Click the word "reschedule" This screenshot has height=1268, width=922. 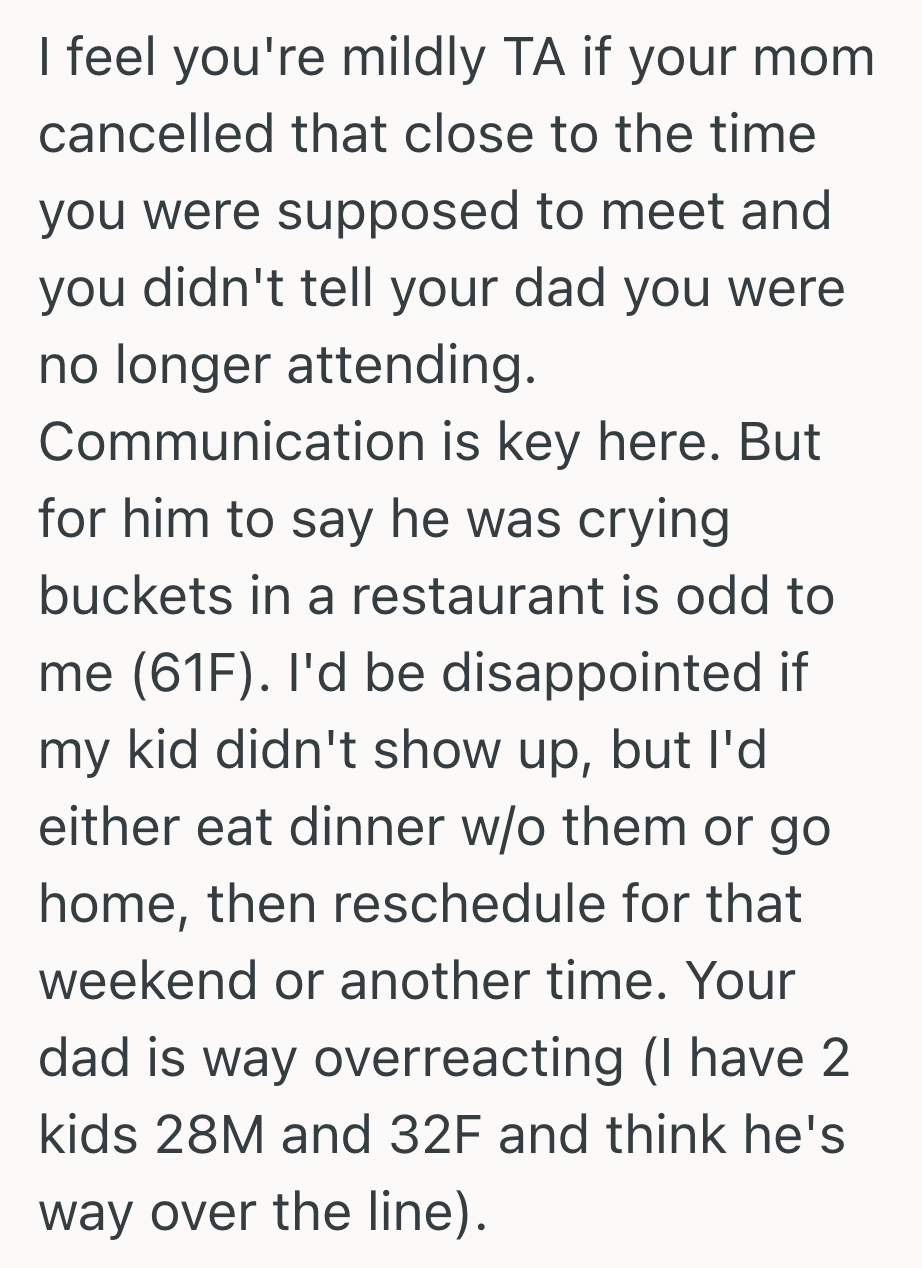coord(460,903)
